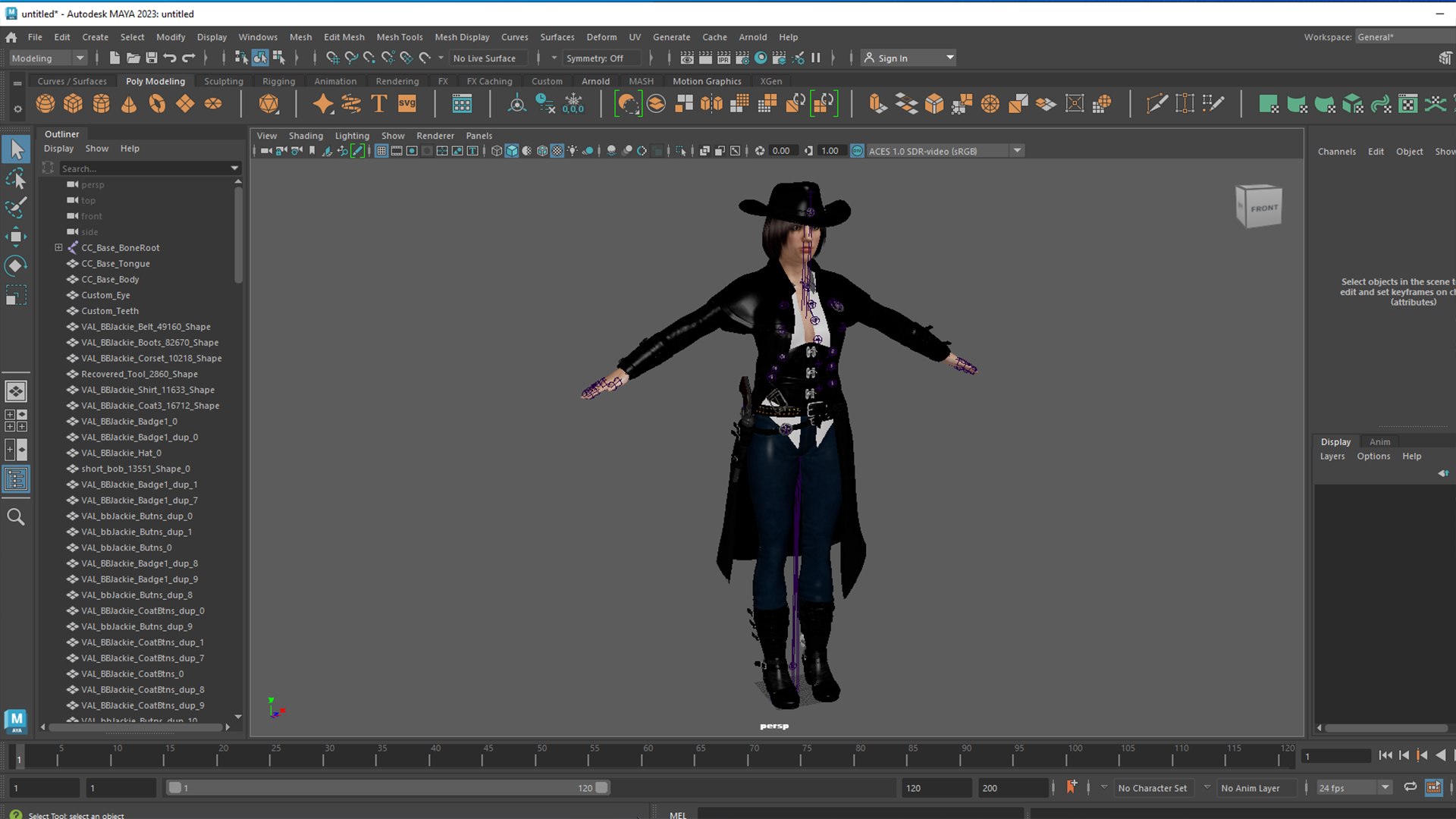Open the Outliner search filter dropdown arrow
This screenshot has width=1456, height=819.
point(234,168)
